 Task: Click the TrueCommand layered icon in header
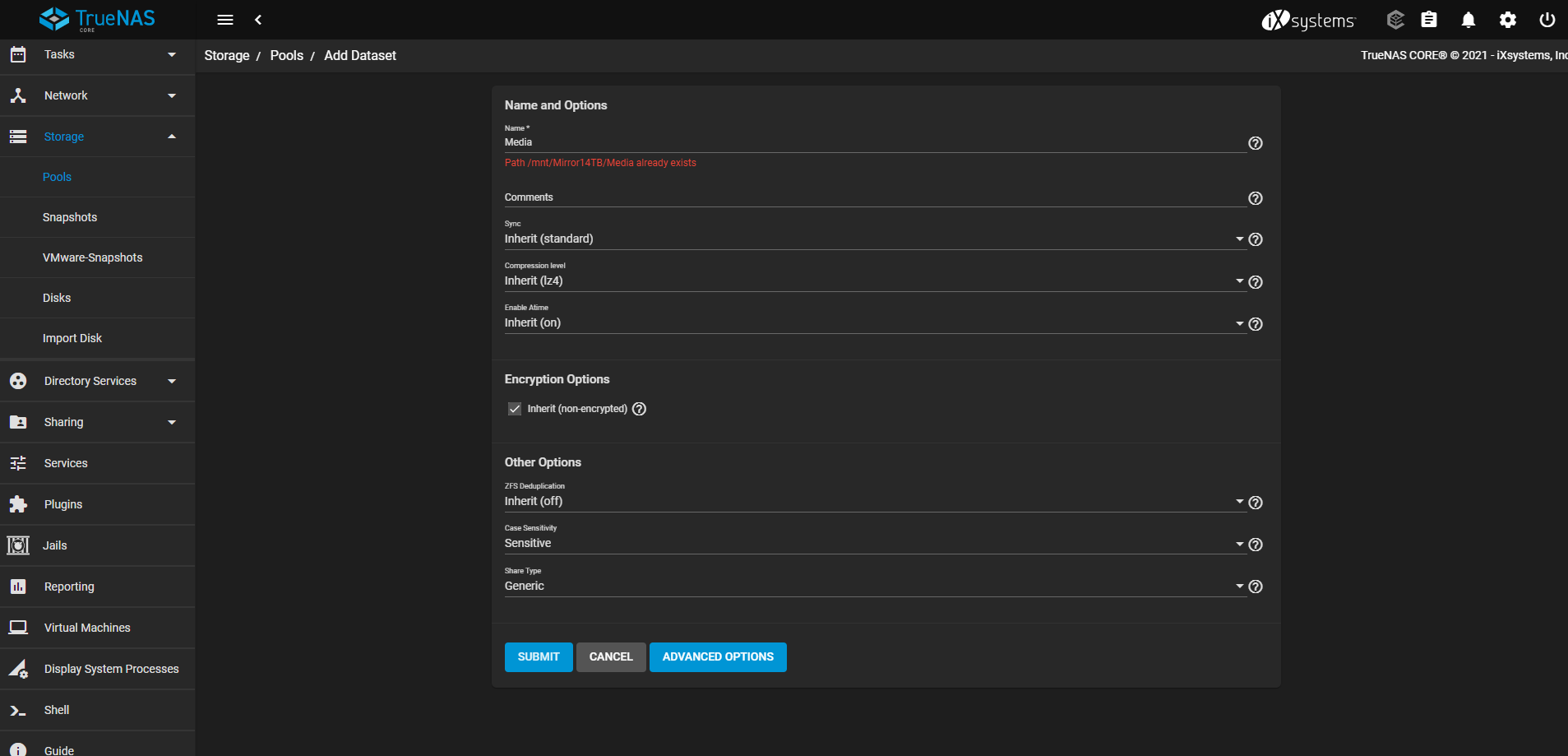tap(1395, 20)
